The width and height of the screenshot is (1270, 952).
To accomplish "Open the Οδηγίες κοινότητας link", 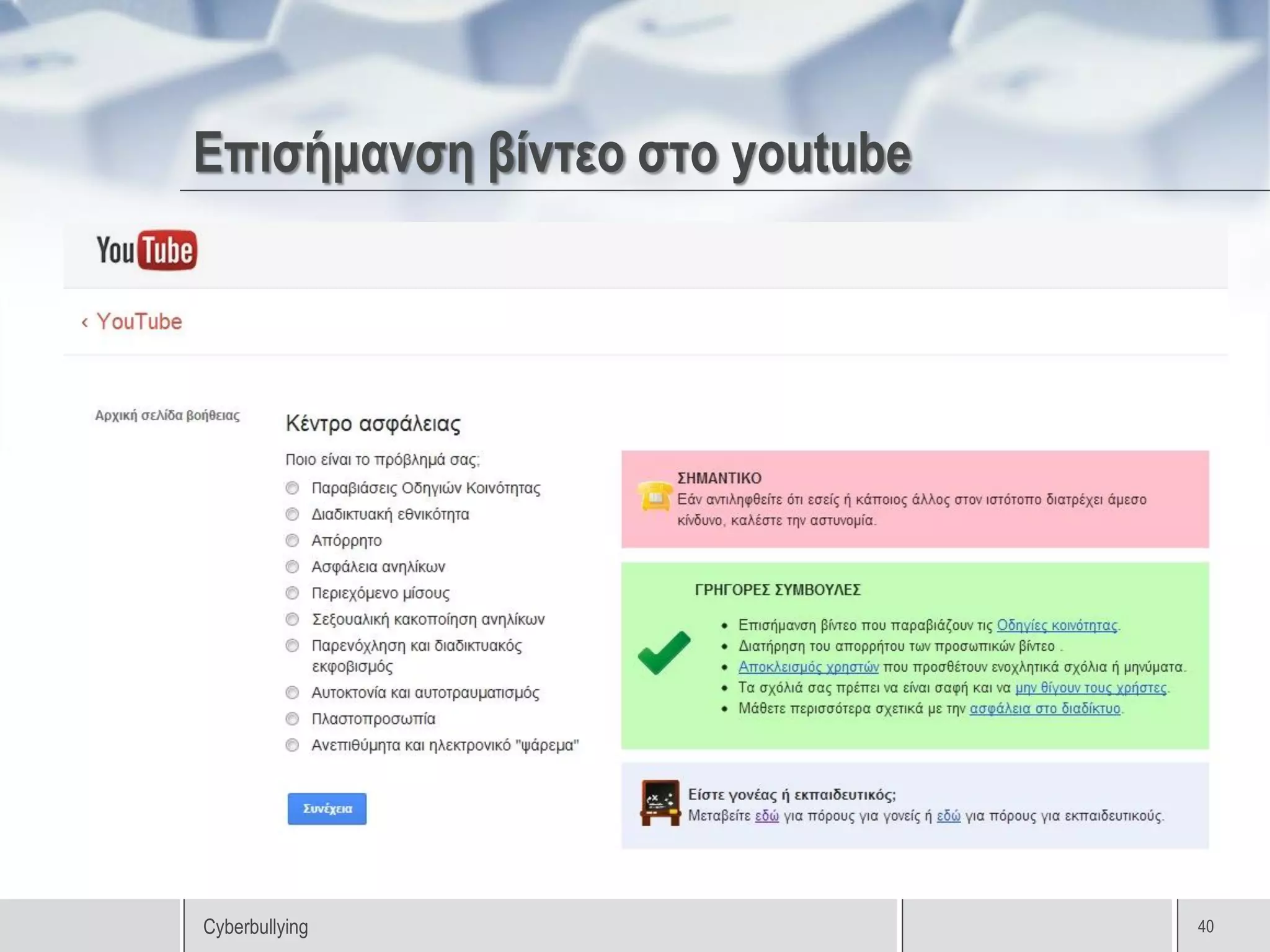I will coord(1057,625).
